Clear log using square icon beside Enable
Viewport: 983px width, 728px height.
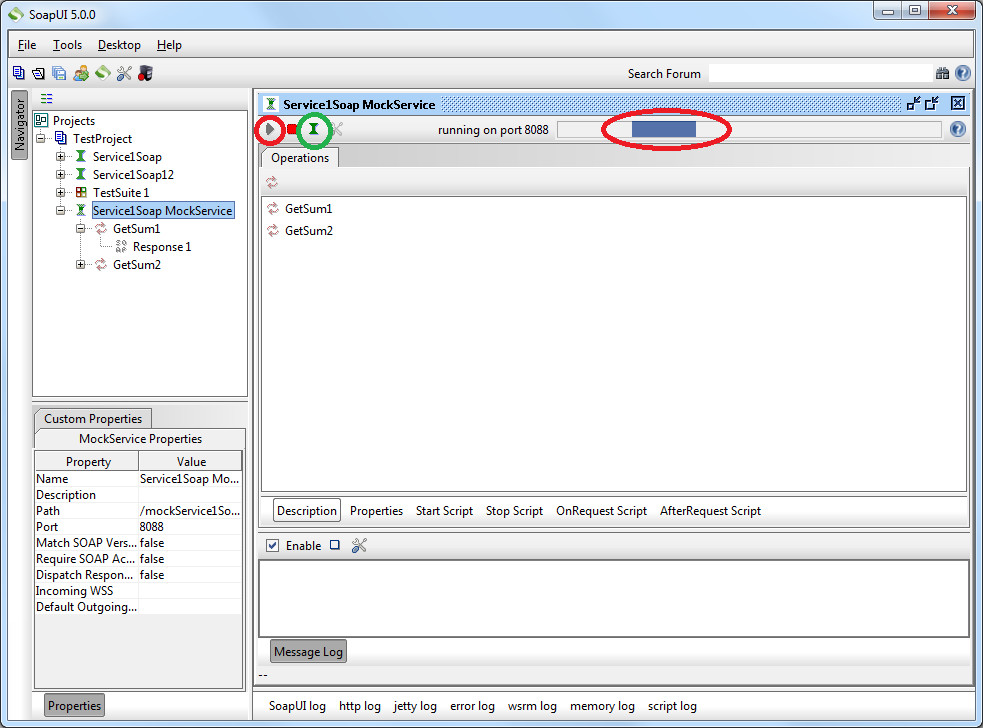pyautogui.click(x=335, y=545)
